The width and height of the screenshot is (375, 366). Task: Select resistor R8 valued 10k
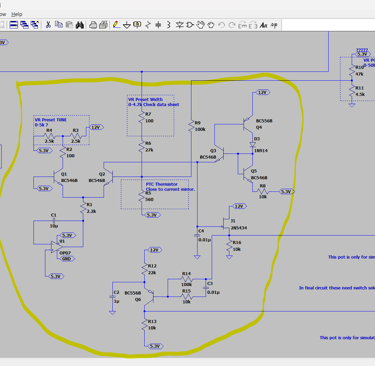point(263,191)
